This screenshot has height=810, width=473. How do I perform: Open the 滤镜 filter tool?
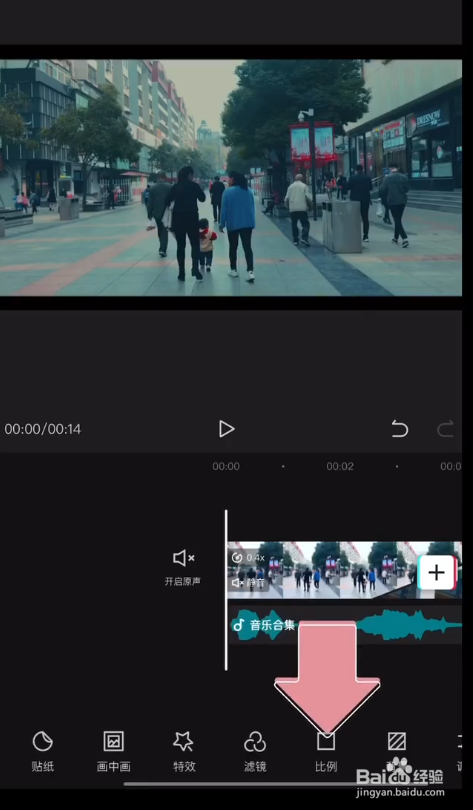[255, 752]
